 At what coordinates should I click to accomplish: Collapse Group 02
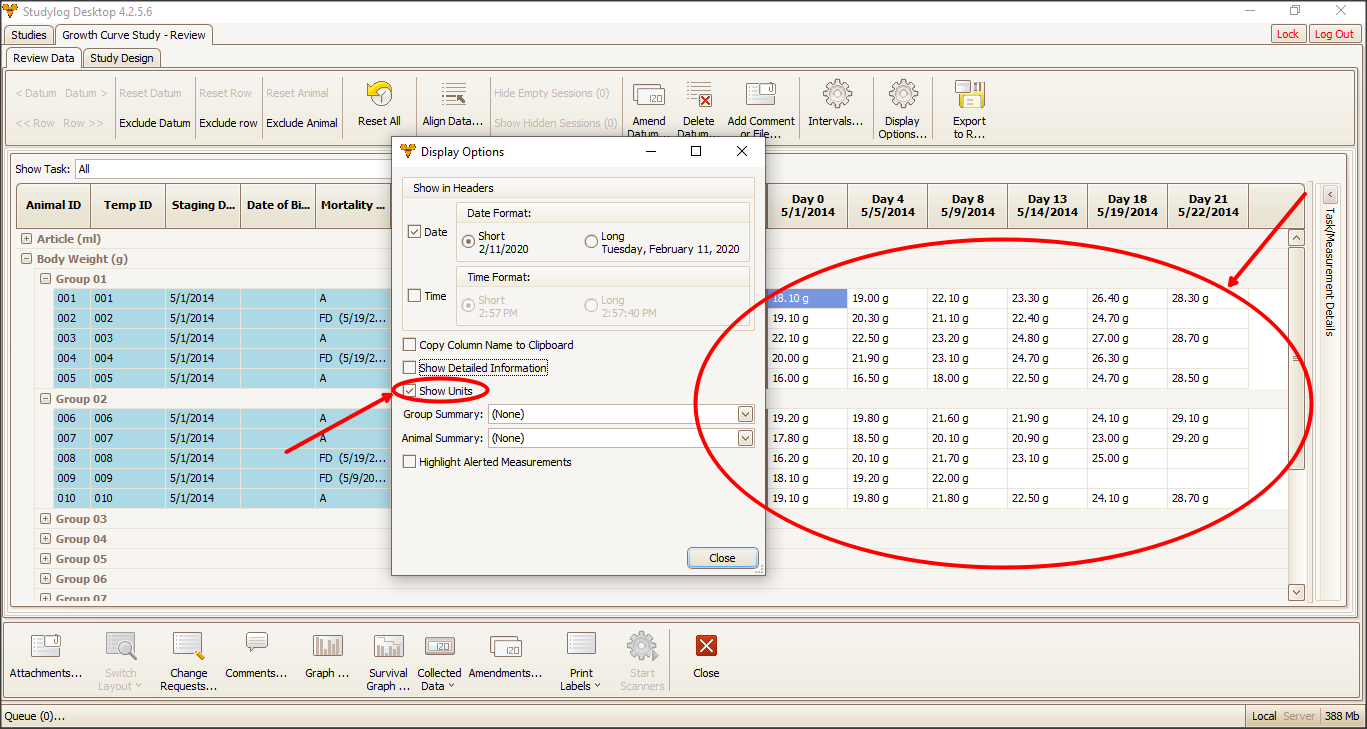point(46,399)
